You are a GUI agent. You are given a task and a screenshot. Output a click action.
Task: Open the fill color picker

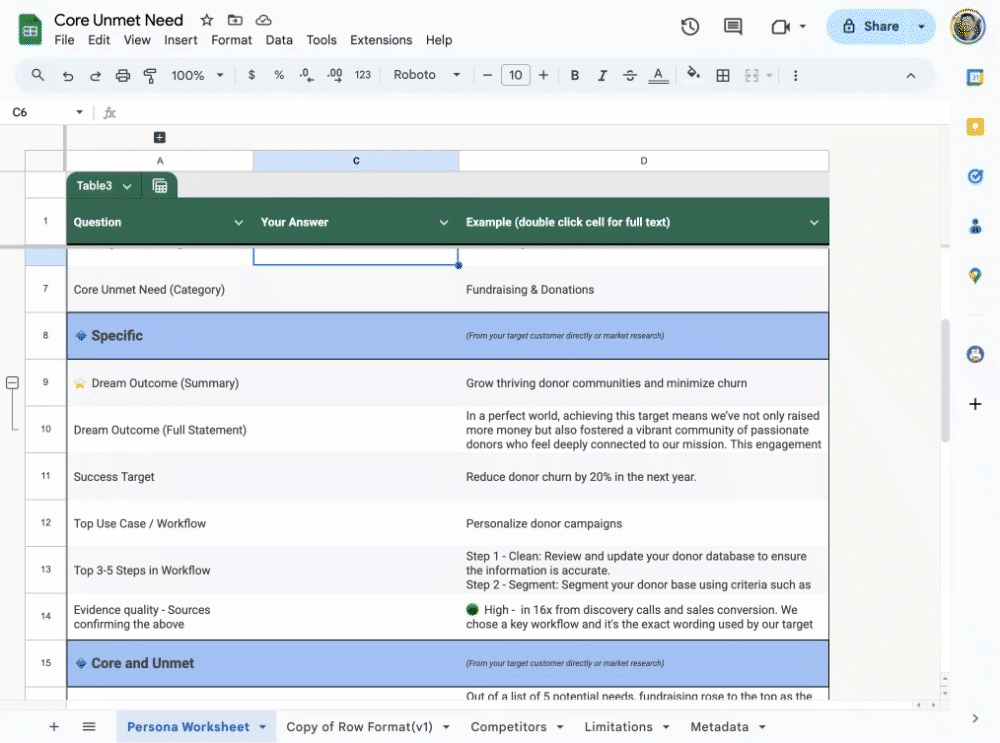[693, 75]
